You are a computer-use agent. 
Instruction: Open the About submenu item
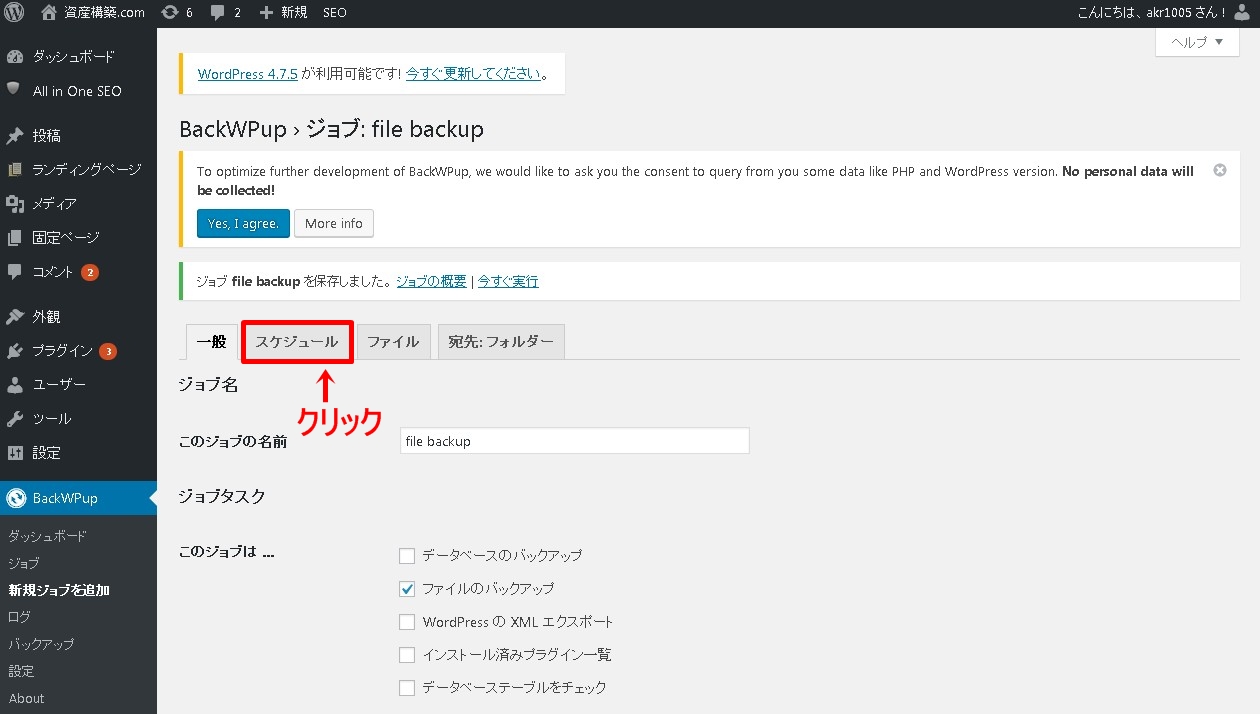pos(27,698)
